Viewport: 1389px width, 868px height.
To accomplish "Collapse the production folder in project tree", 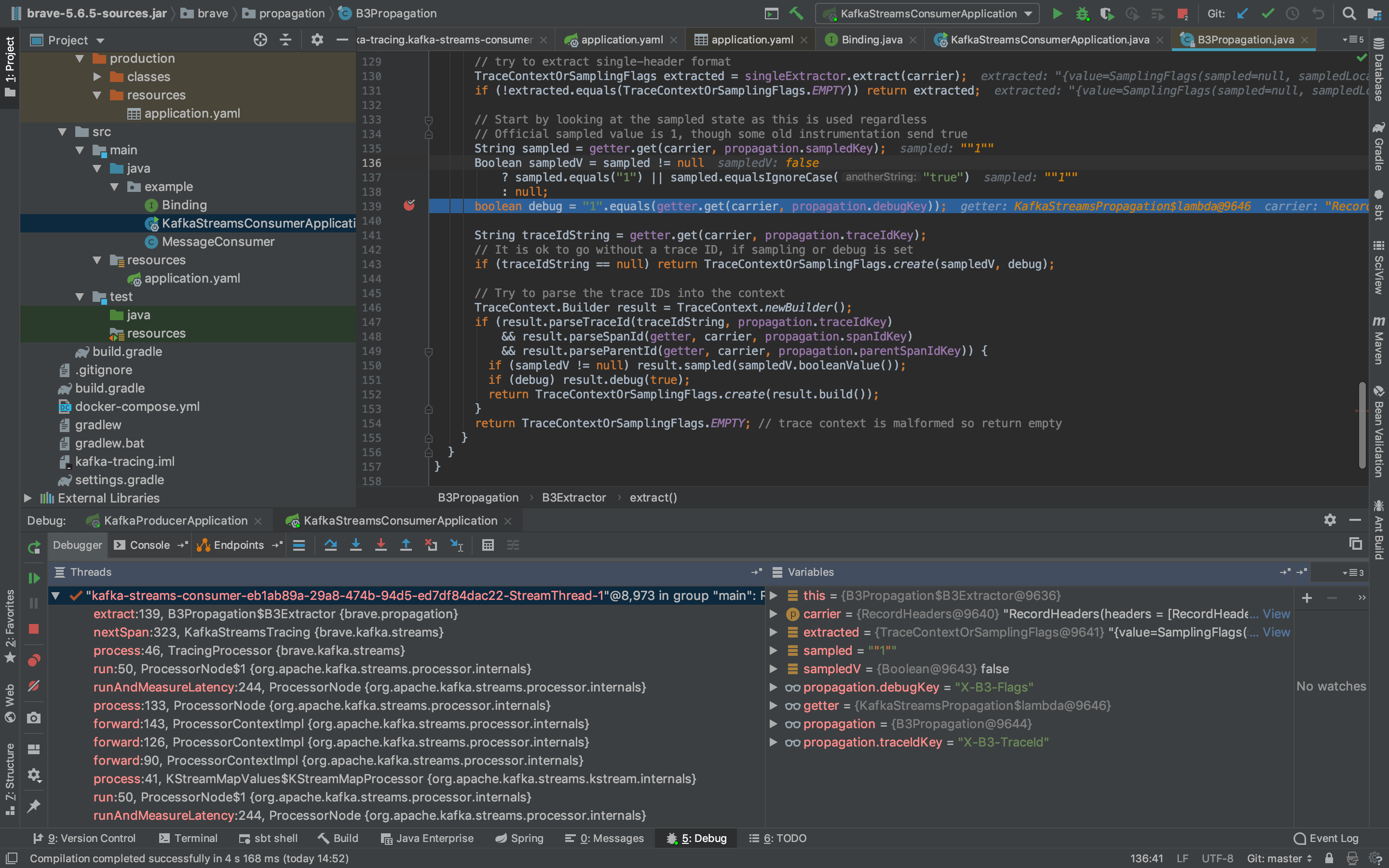I will (80, 58).
